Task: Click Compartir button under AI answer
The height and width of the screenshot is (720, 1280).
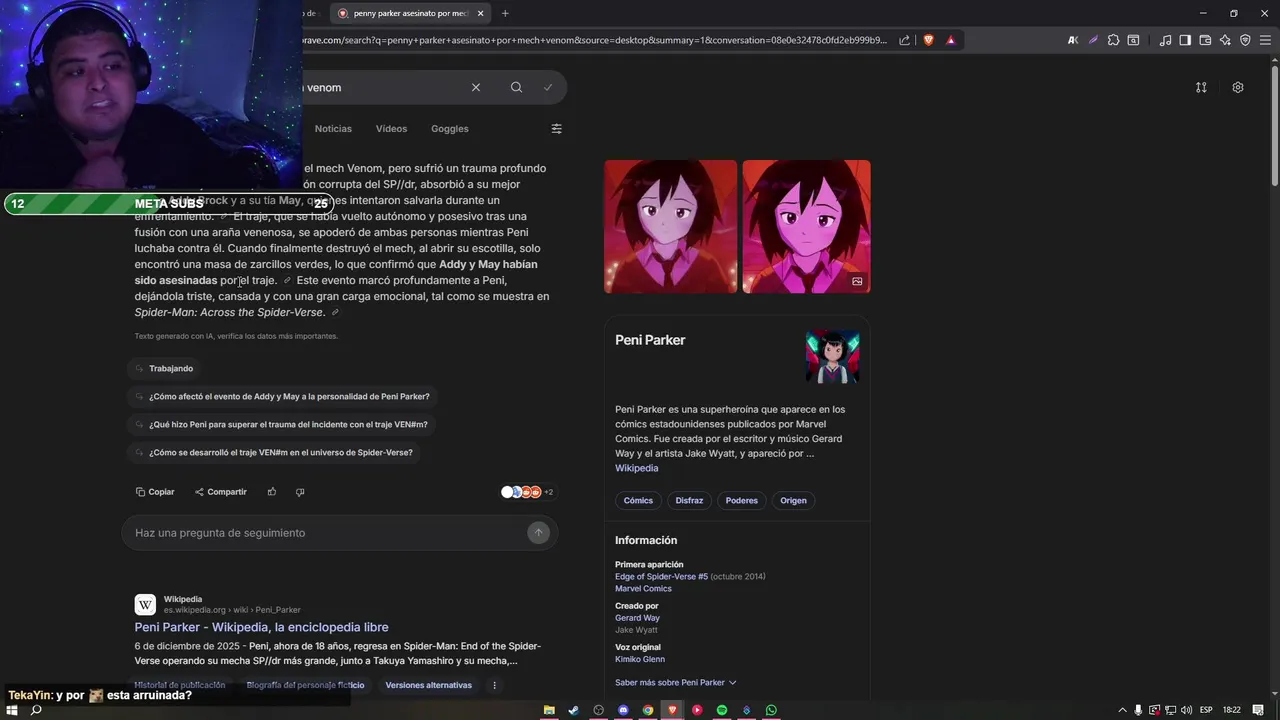Action: point(221,492)
